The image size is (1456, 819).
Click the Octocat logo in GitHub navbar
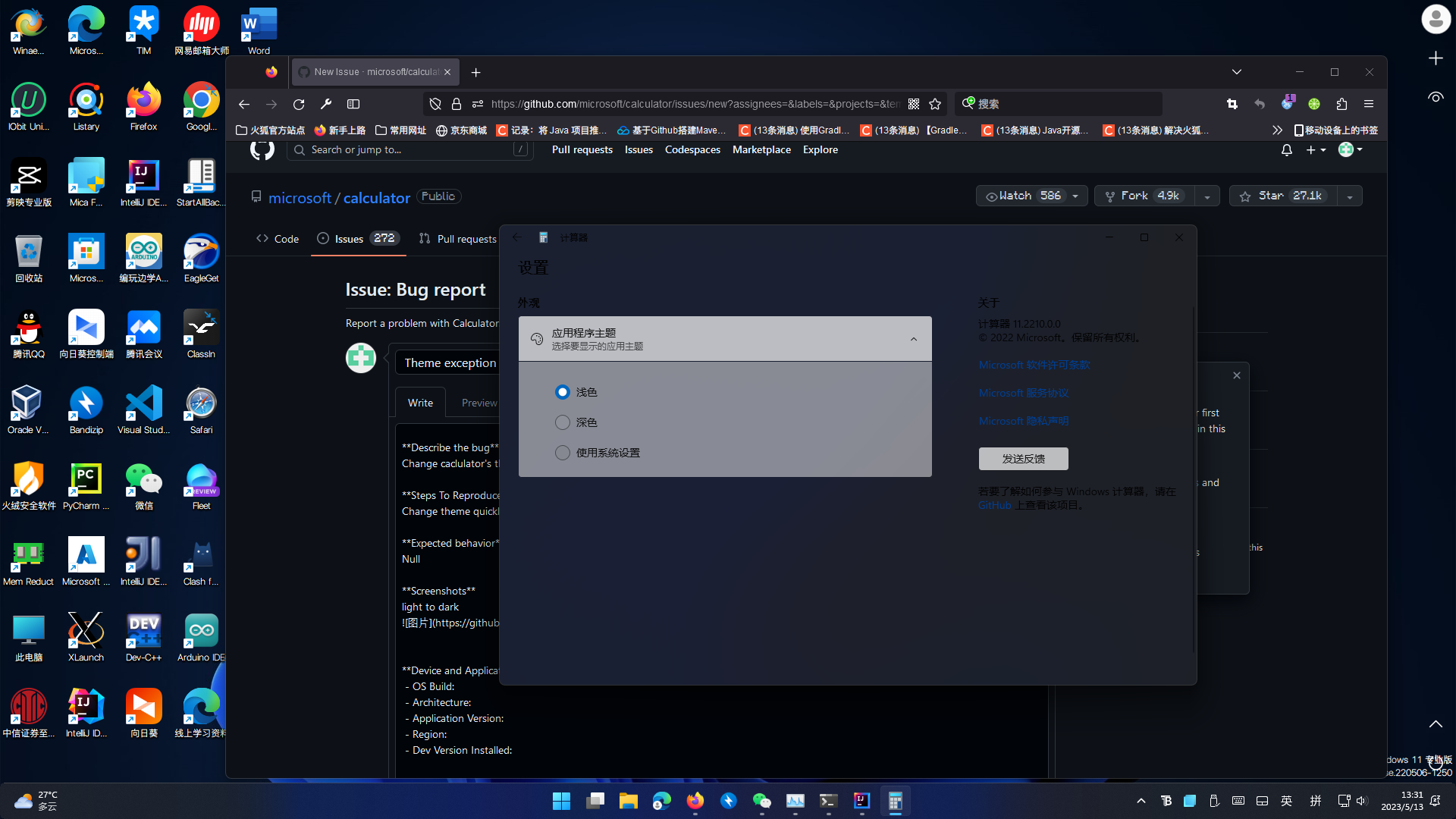coord(262,149)
